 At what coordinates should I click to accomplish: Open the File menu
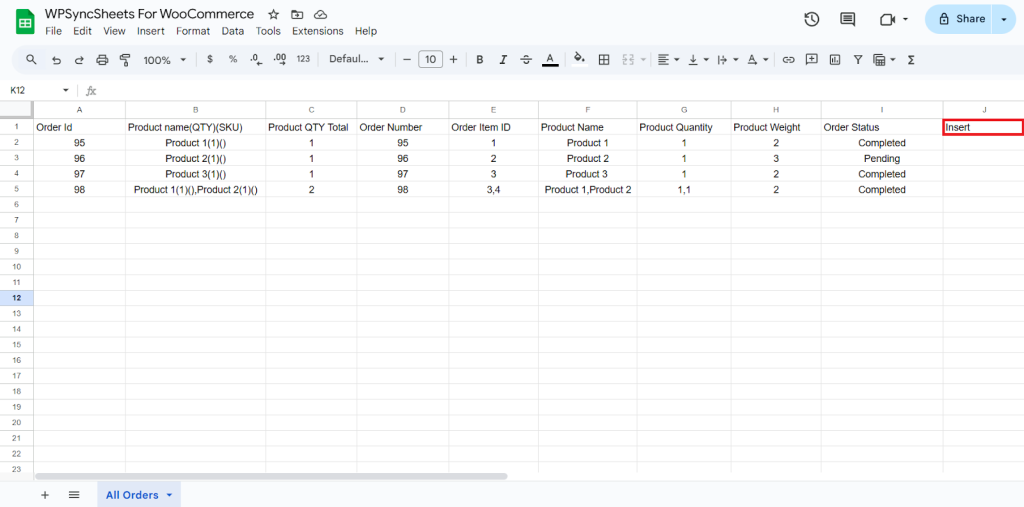pos(54,31)
